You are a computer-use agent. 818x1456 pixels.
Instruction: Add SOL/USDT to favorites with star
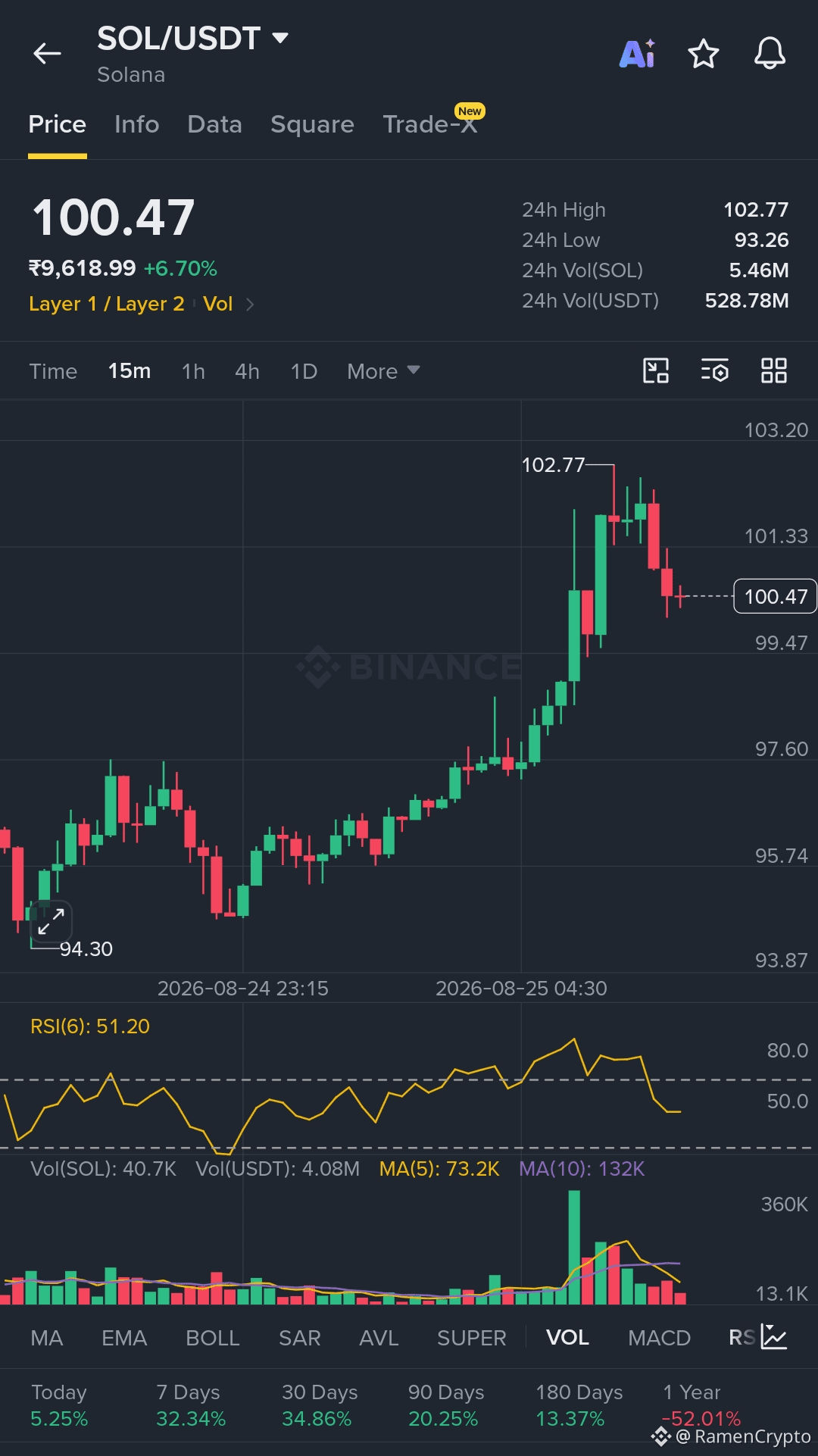coord(704,54)
